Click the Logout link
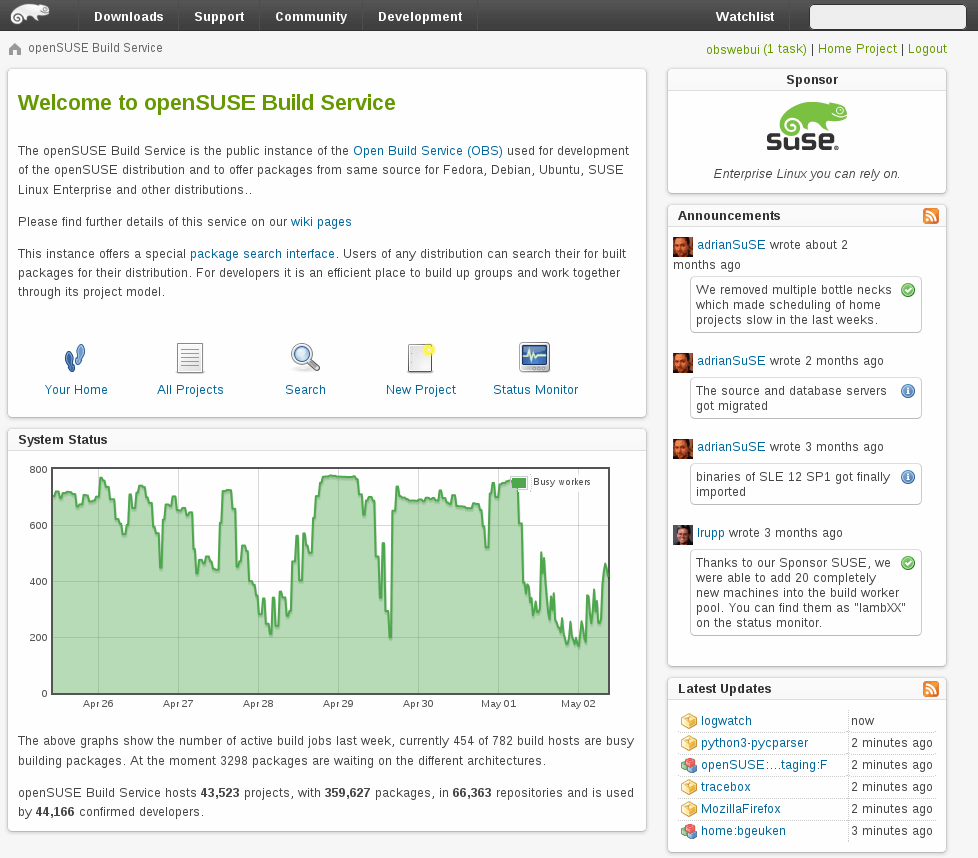This screenshot has height=858, width=978. [927, 49]
